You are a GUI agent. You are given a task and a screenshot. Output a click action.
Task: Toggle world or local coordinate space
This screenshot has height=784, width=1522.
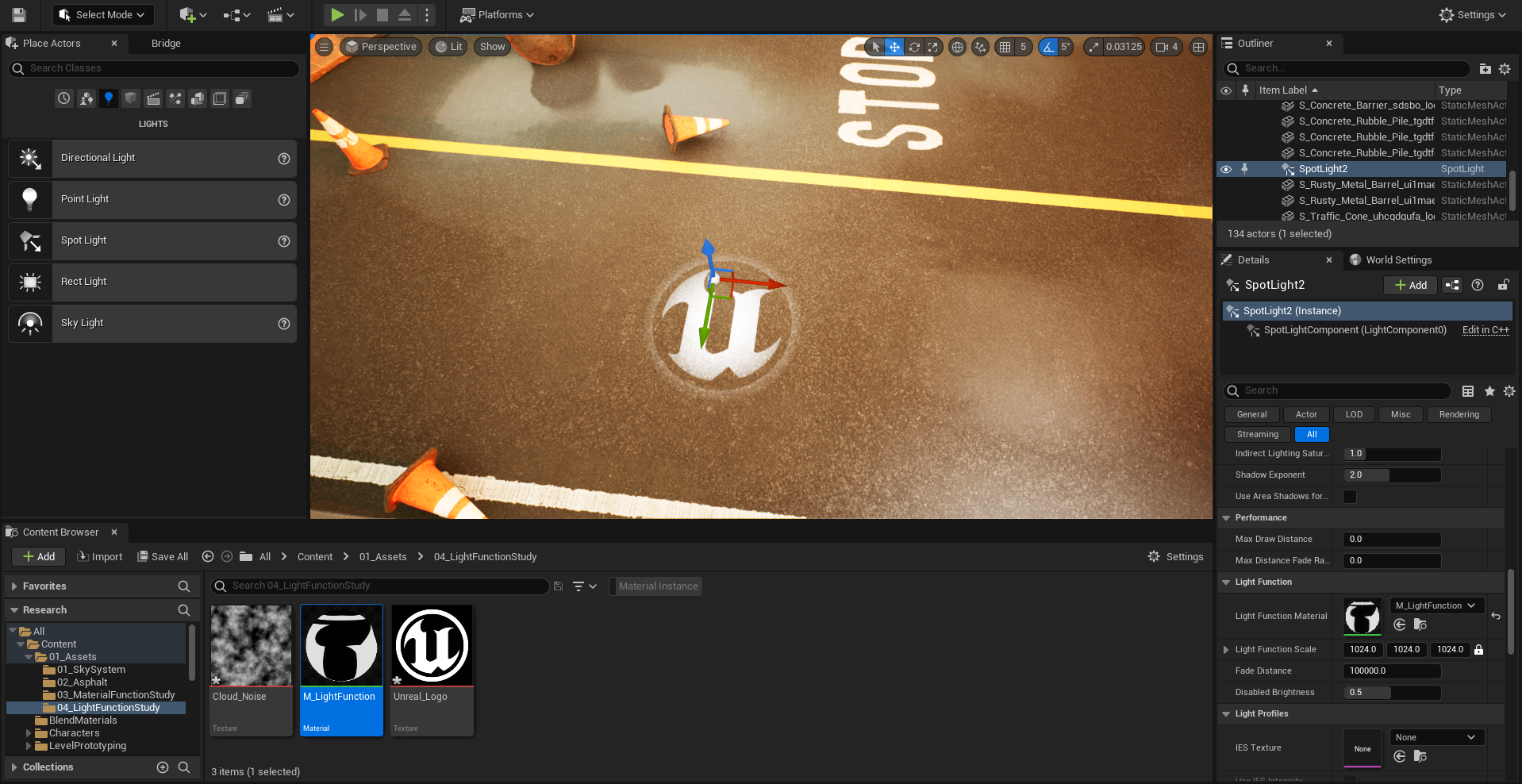coord(958,47)
